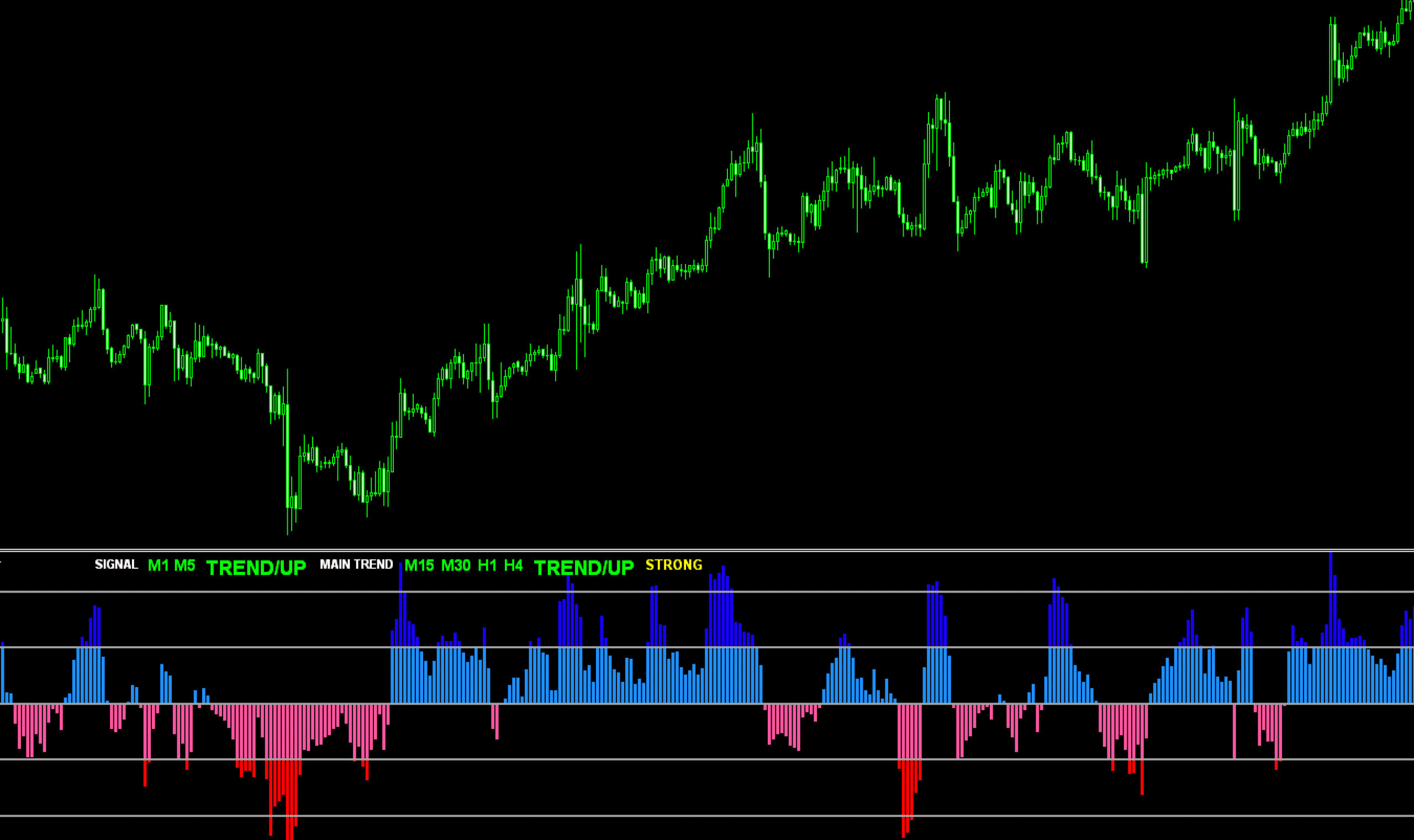
Task: Click TREND/UP text next to M5
Action: [256, 568]
